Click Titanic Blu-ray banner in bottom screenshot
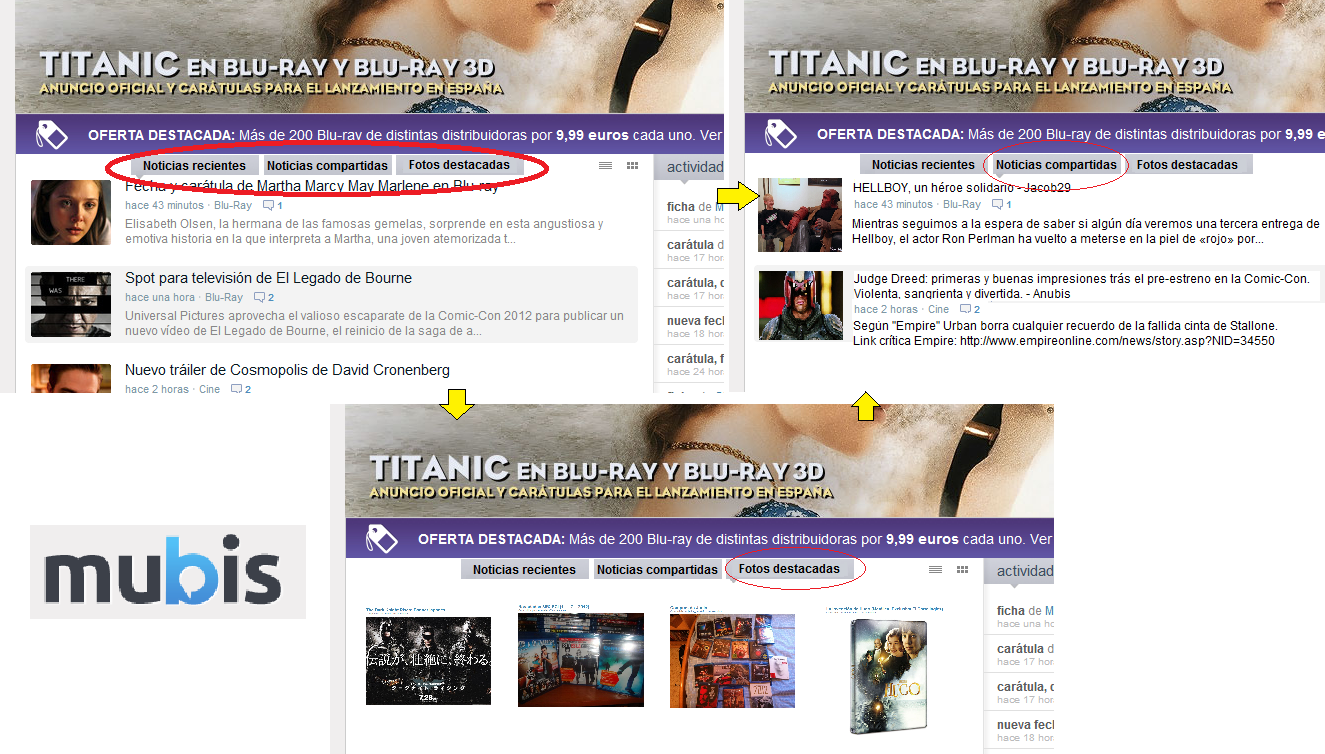 [699, 461]
